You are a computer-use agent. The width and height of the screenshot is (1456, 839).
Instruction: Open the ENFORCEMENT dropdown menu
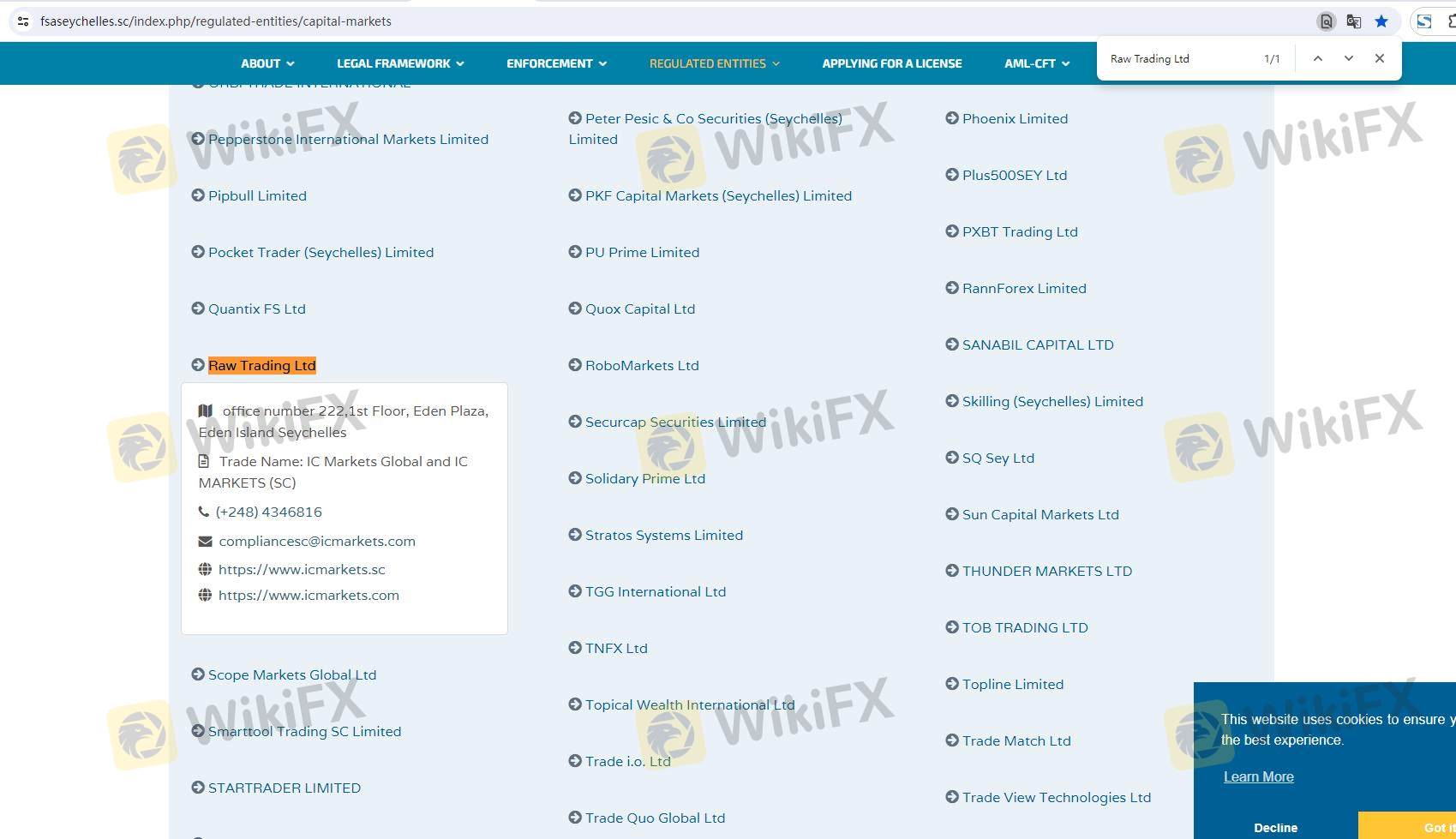tap(556, 63)
